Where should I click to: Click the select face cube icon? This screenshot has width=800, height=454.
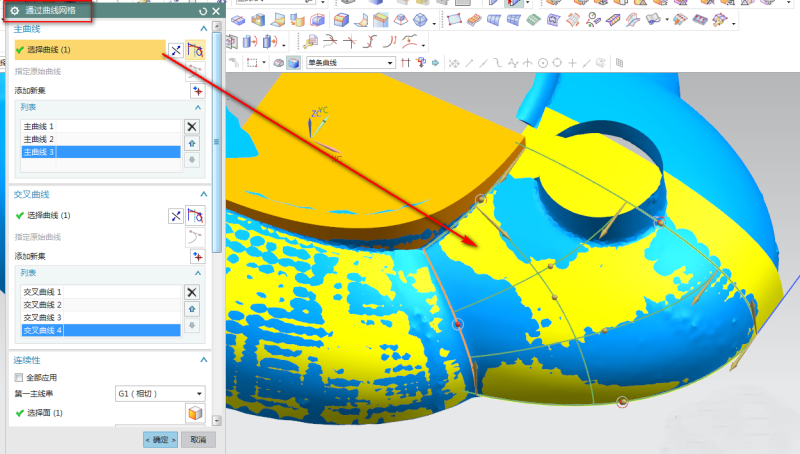pos(194,413)
